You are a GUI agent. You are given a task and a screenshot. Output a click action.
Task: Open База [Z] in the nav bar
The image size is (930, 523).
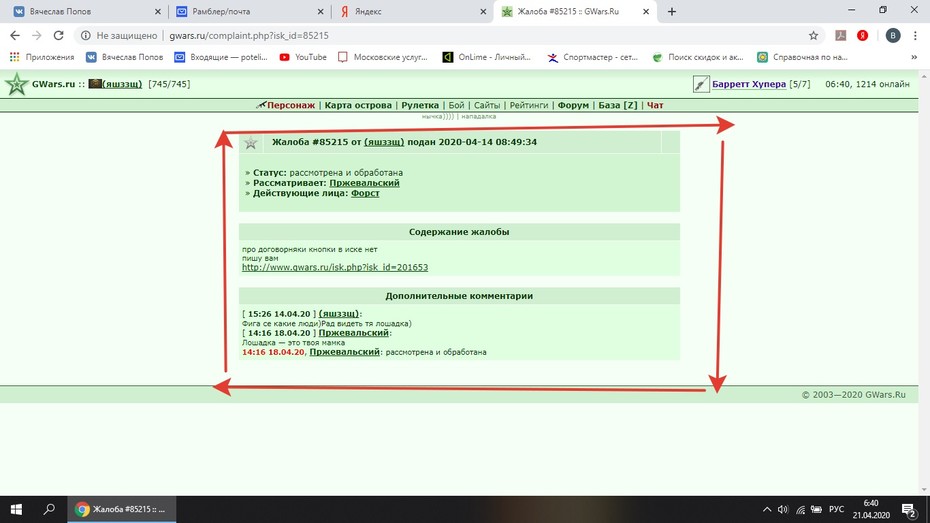pos(617,105)
